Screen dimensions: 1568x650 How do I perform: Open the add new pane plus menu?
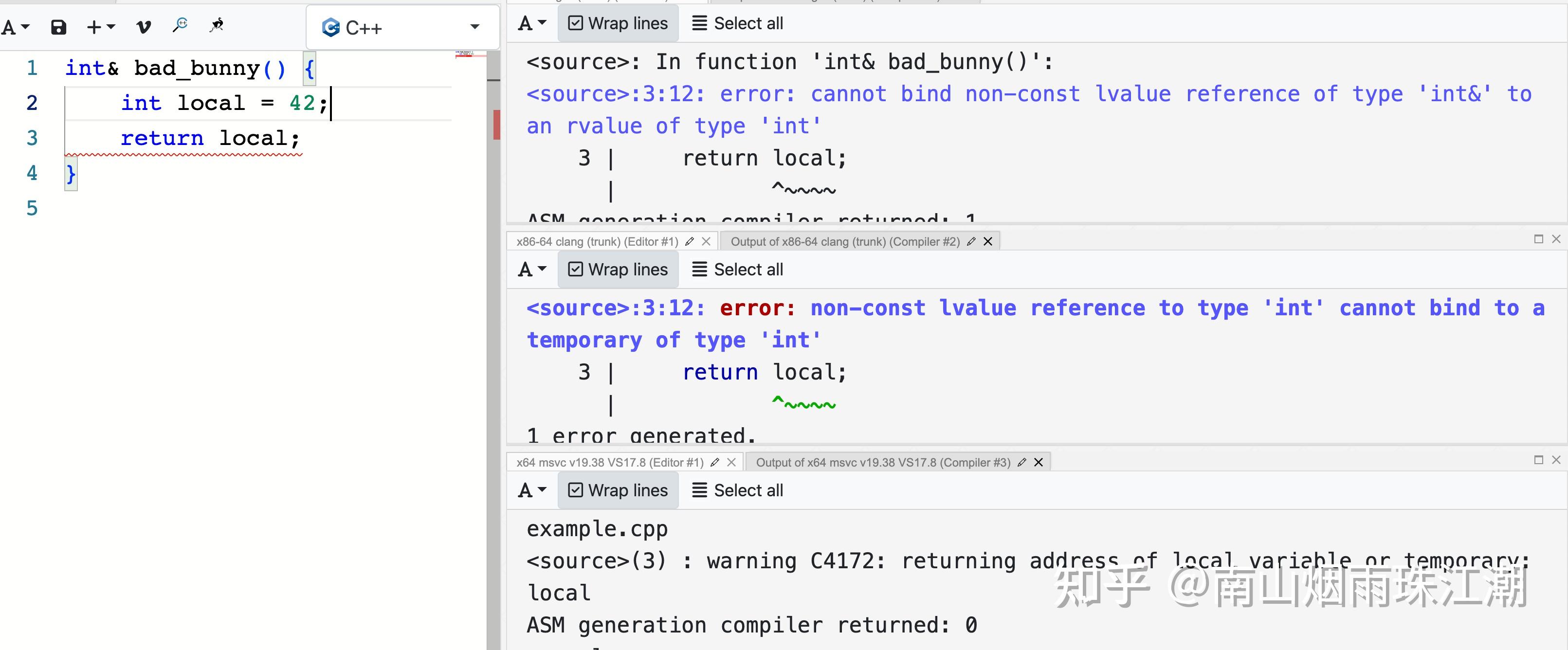tap(100, 27)
